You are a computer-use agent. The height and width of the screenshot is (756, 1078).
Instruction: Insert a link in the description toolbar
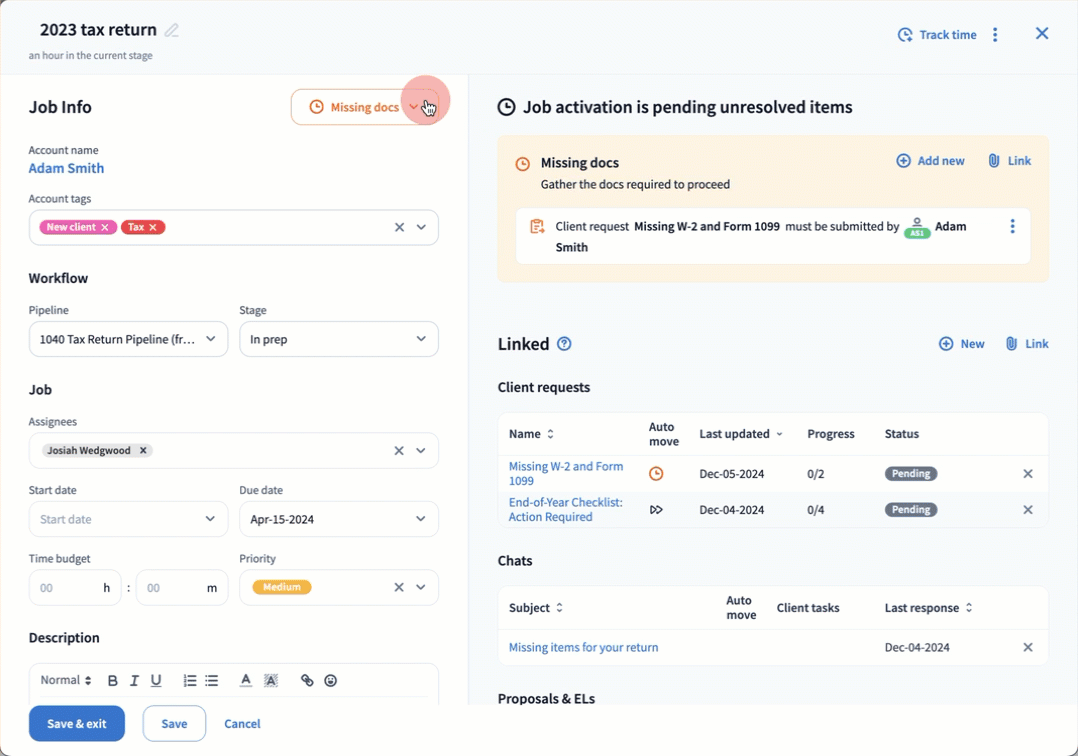coord(307,681)
